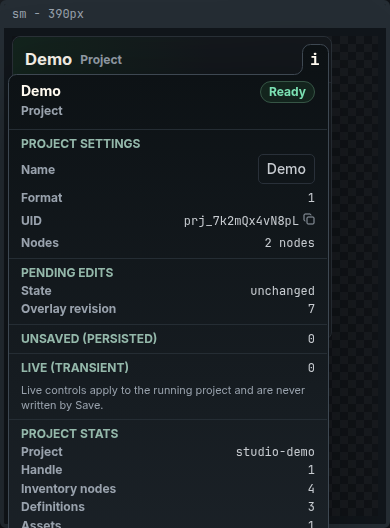This screenshot has width=390, height=528.
Task: Click the info "i" tab icon
Action: coord(315,60)
